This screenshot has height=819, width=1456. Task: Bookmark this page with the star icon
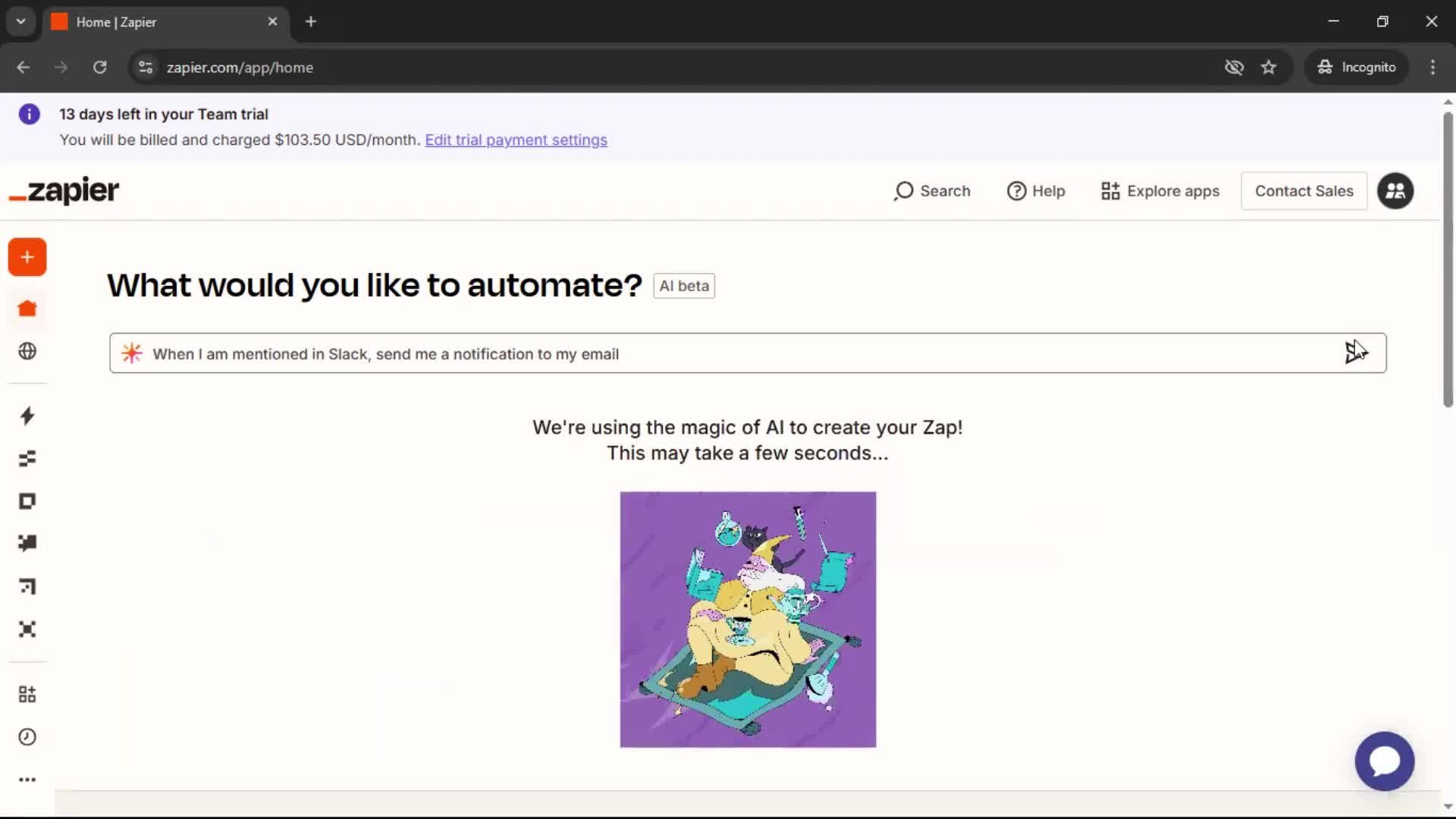[x=1269, y=67]
